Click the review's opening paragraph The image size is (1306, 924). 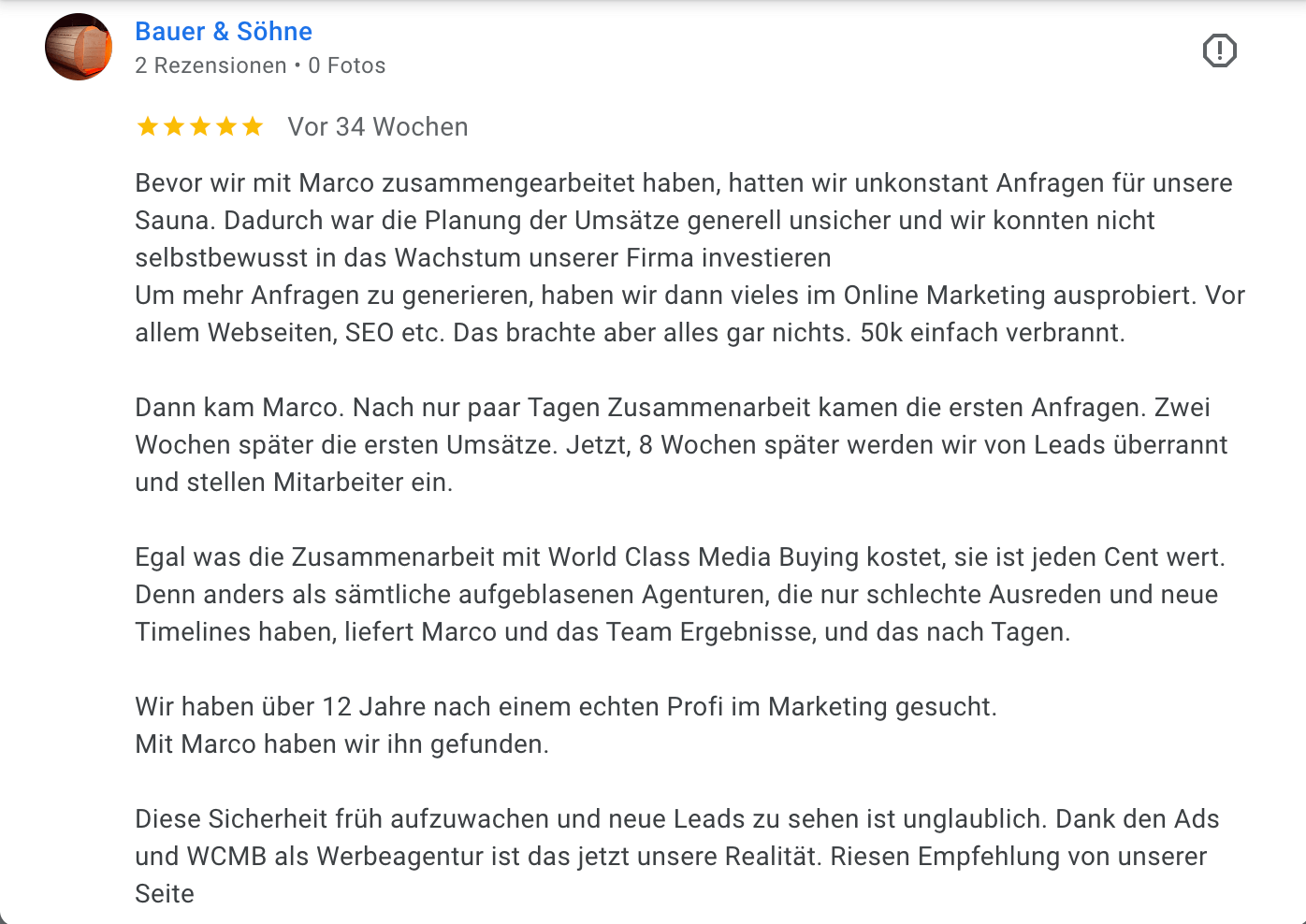655,220
